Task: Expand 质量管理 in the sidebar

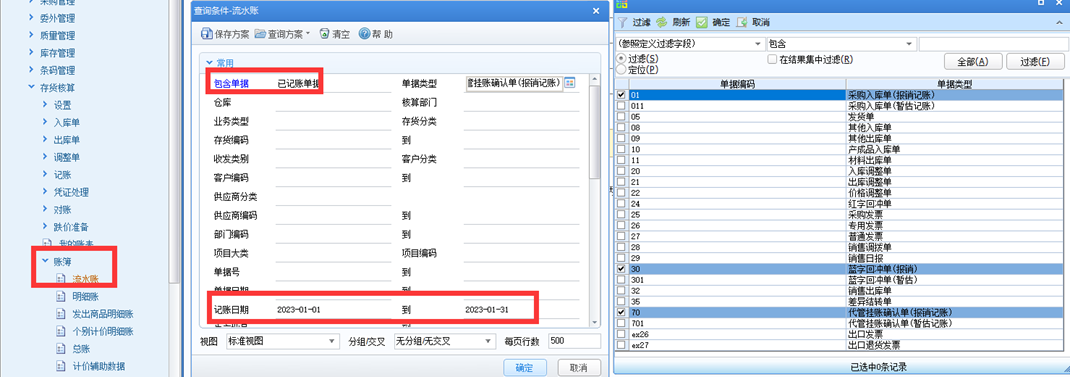Action: pos(31,36)
